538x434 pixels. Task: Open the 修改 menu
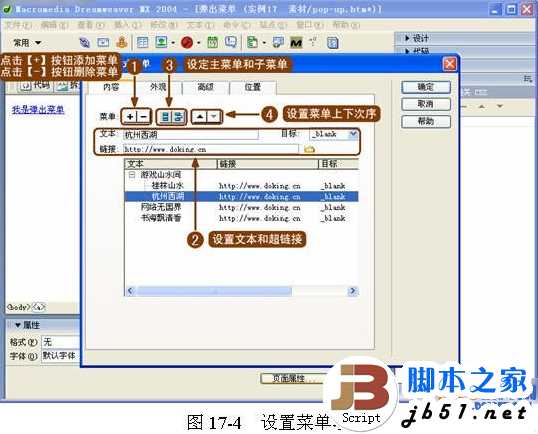coord(164,25)
